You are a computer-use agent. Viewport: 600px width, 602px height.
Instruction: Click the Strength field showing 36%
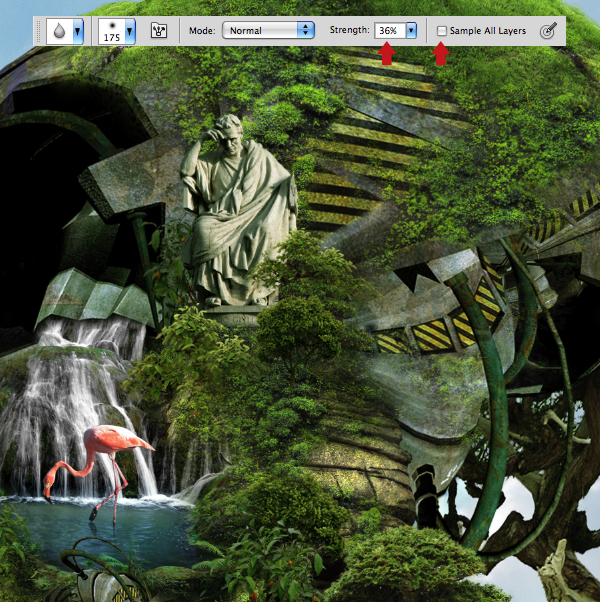390,30
